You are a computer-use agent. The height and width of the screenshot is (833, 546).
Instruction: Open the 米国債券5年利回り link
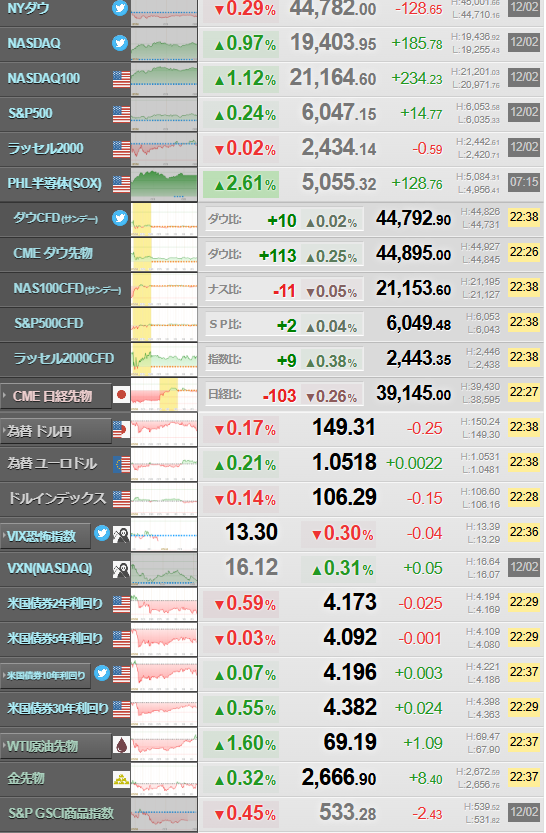pyautogui.click(x=55, y=639)
